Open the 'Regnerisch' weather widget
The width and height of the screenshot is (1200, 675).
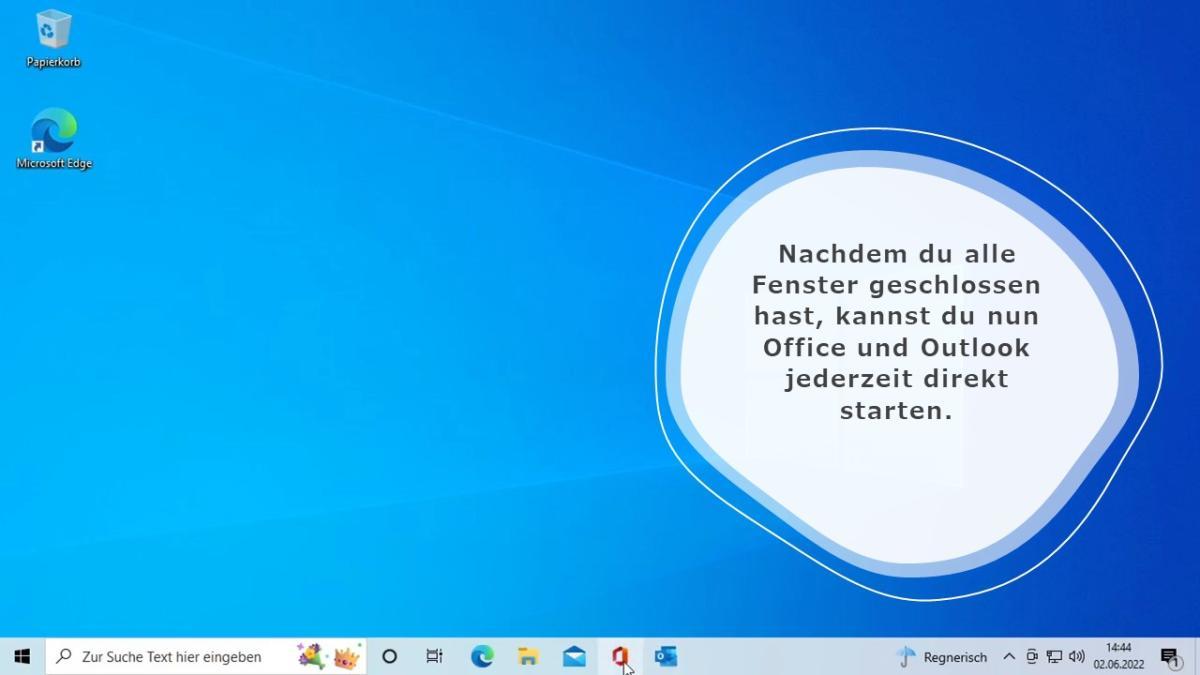point(942,656)
